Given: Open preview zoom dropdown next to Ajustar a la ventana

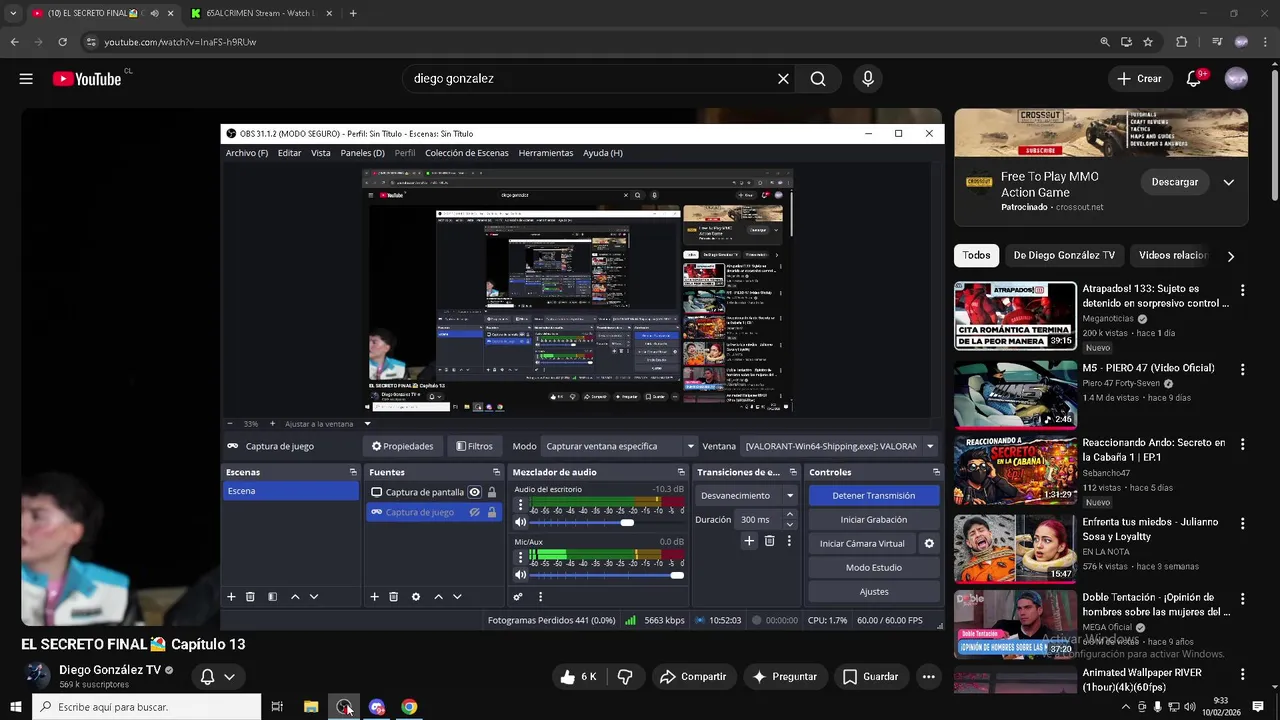Looking at the screenshot, I should pos(367,424).
